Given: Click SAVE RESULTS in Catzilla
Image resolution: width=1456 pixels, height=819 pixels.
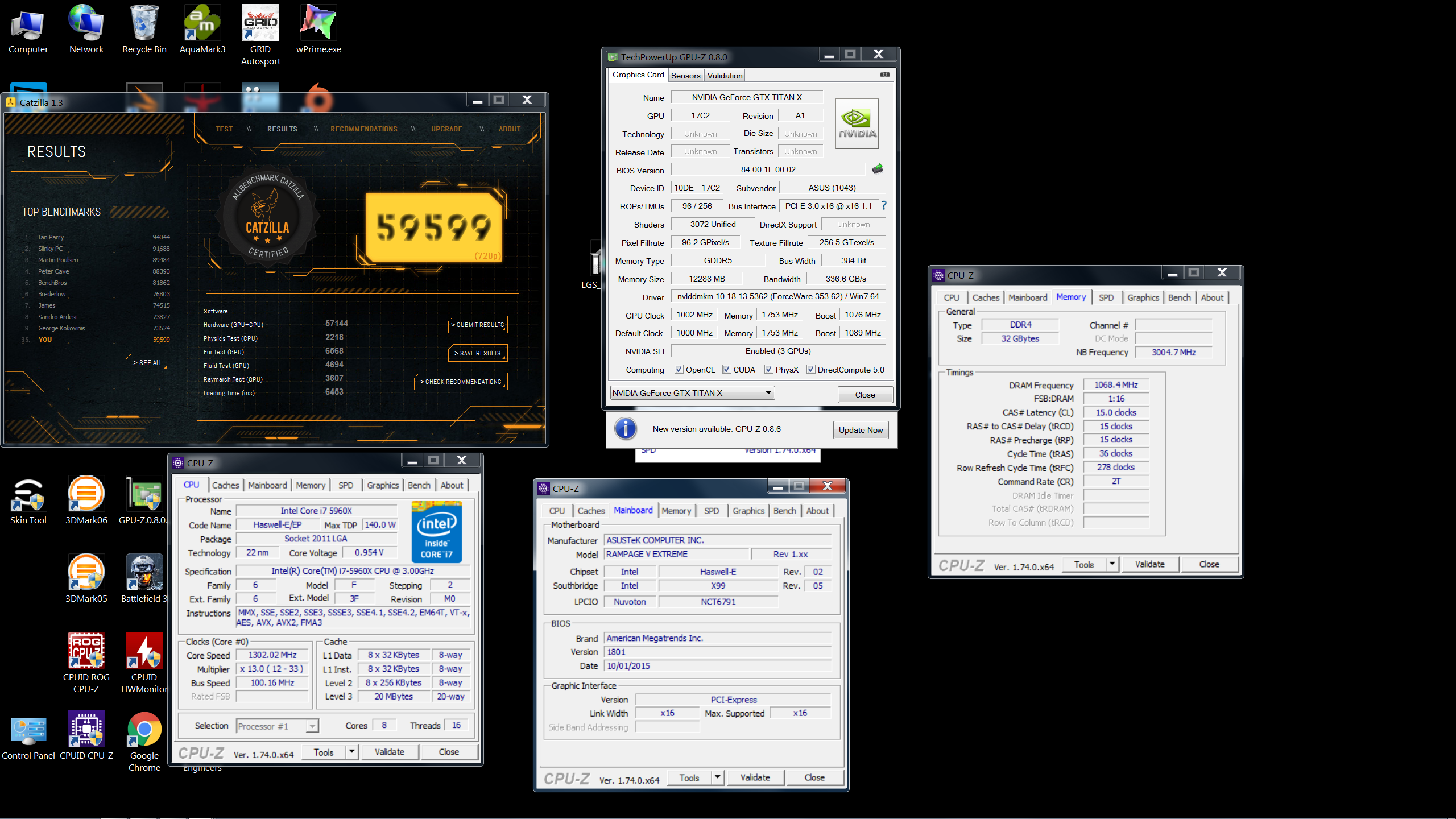Looking at the screenshot, I should pyautogui.click(x=478, y=353).
